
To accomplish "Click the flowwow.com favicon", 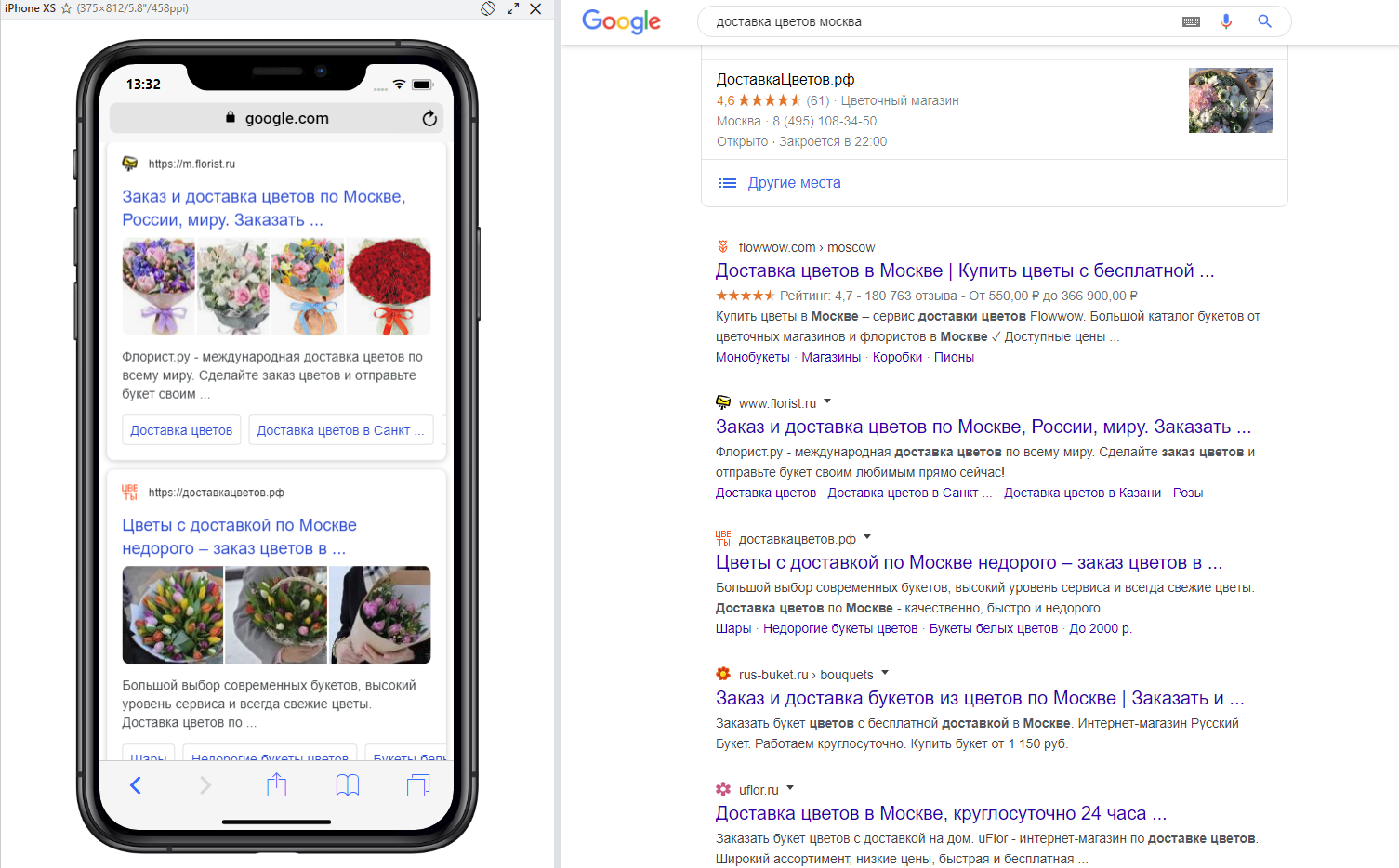I will click(x=723, y=246).
